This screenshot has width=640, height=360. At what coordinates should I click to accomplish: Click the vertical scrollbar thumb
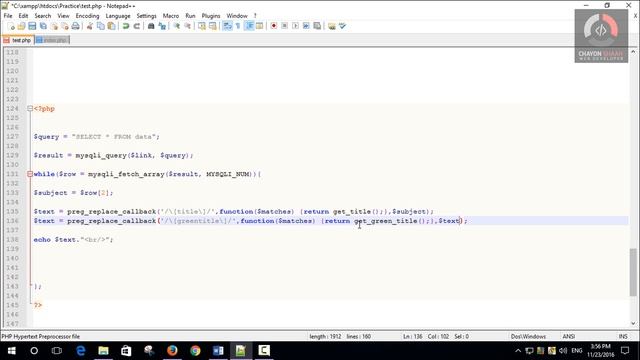coord(633,272)
